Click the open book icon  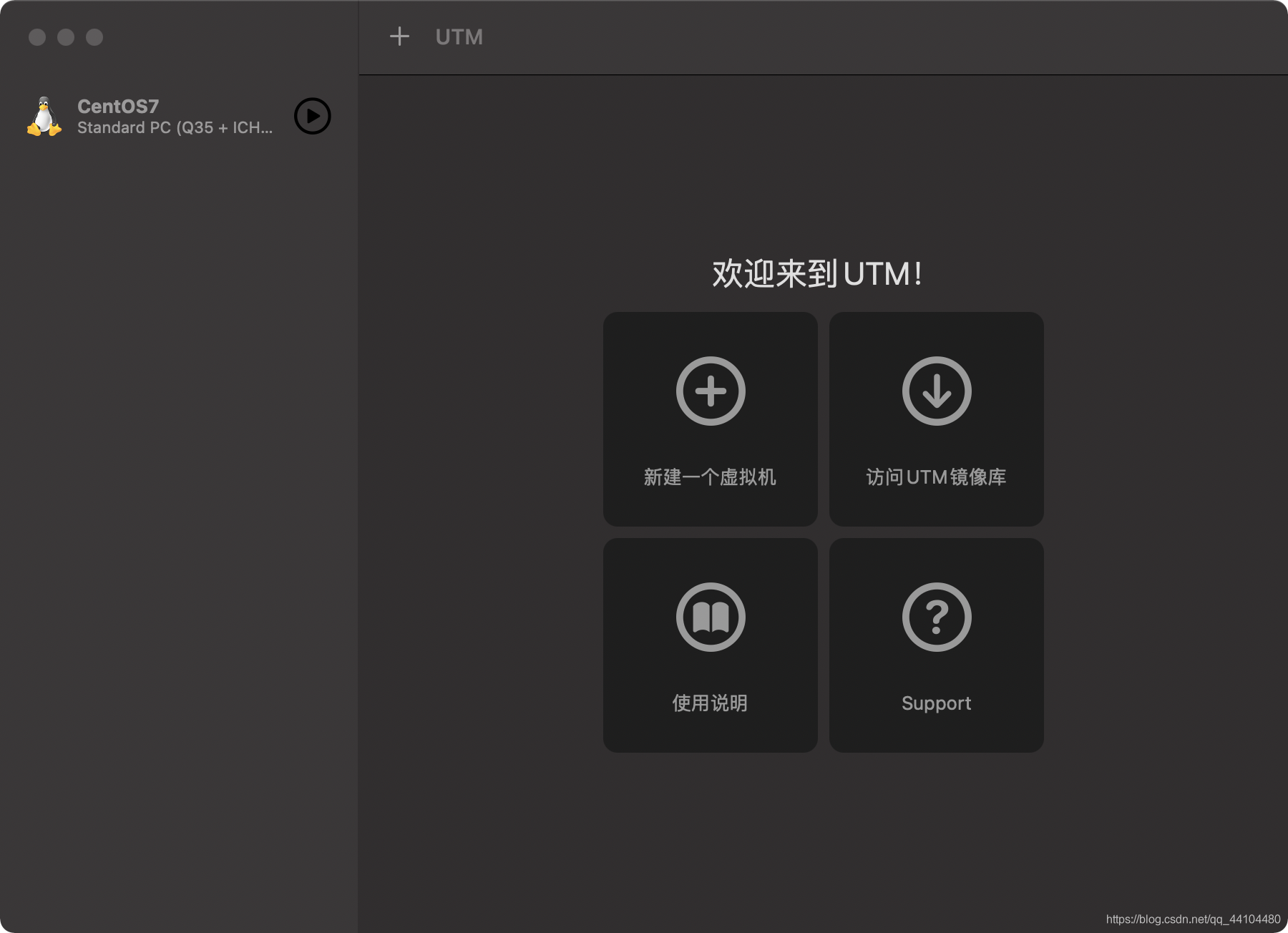(711, 617)
